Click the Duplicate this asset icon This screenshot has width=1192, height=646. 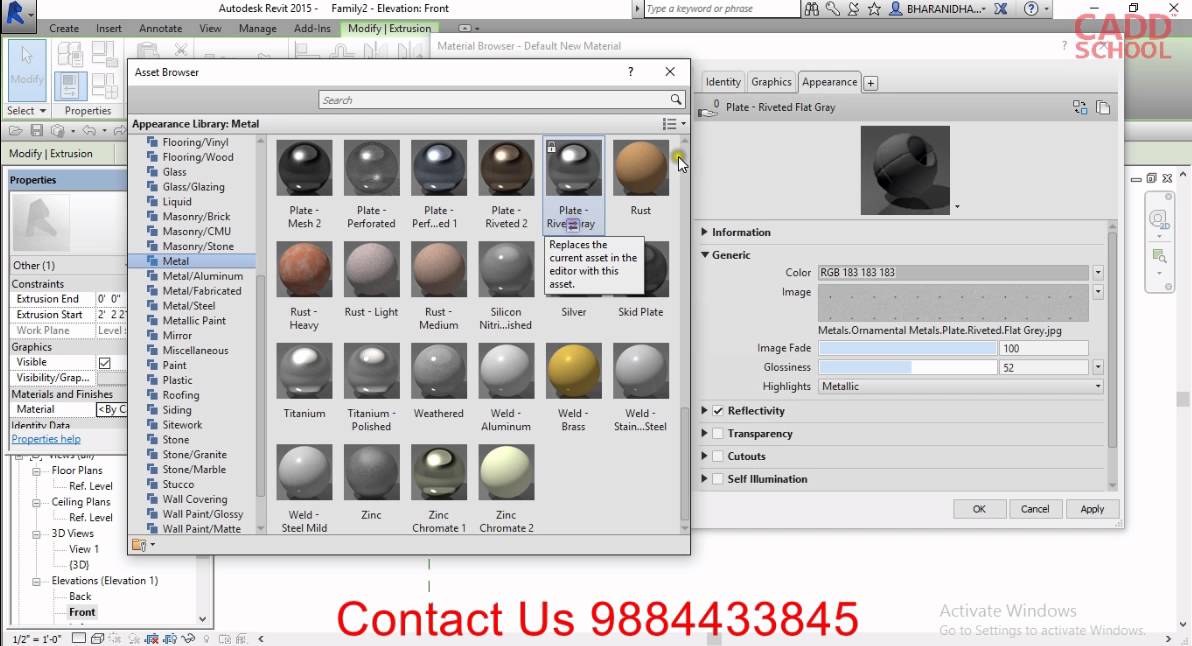pos(1103,107)
